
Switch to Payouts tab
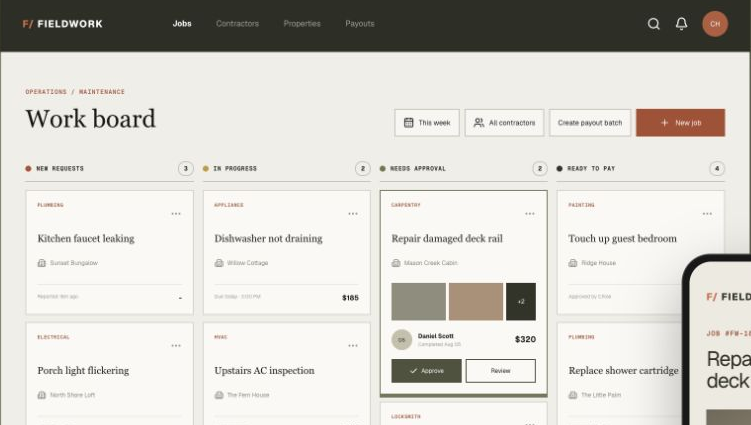tap(360, 23)
